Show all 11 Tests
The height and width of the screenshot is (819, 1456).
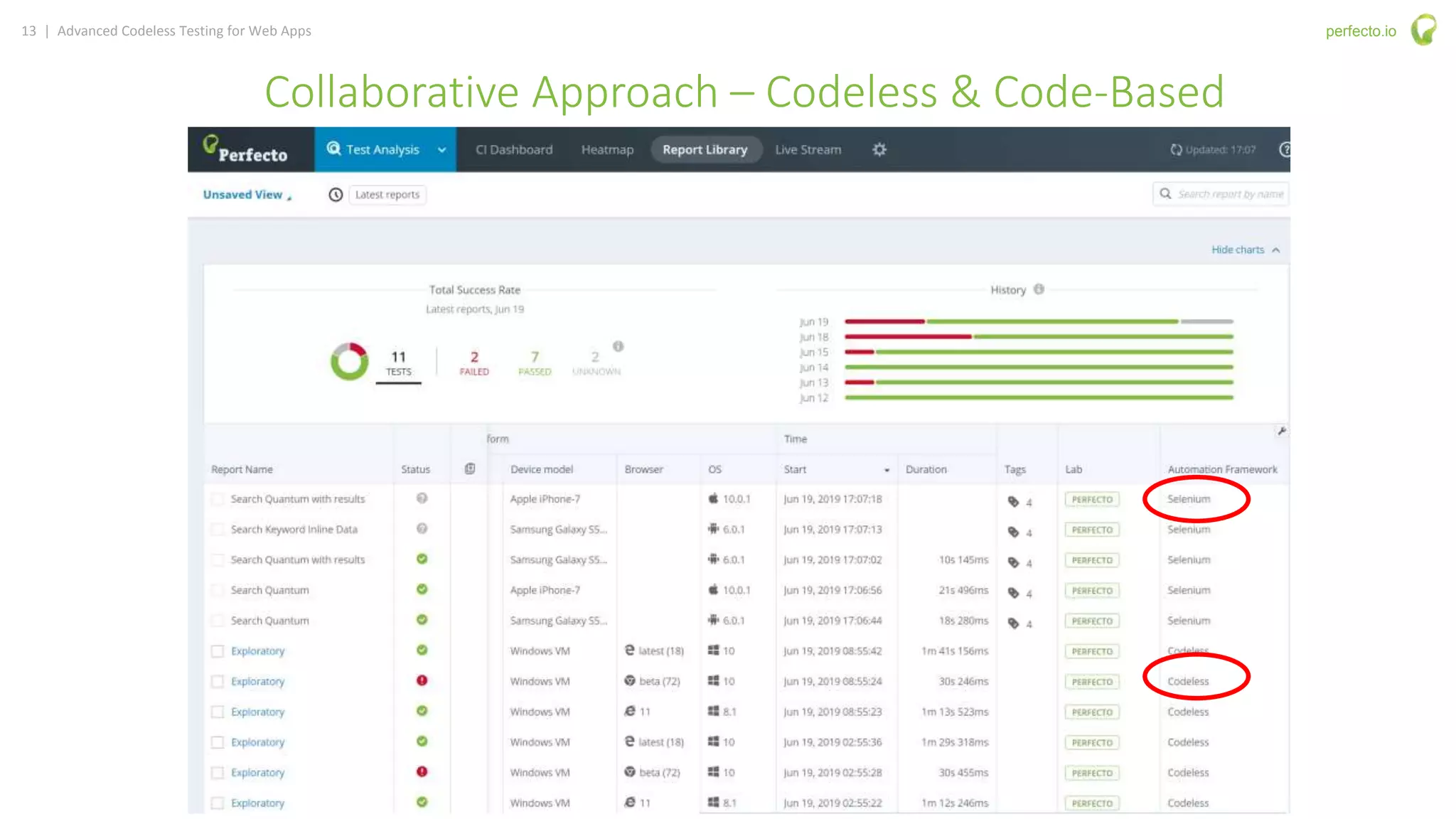pyautogui.click(x=399, y=363)
